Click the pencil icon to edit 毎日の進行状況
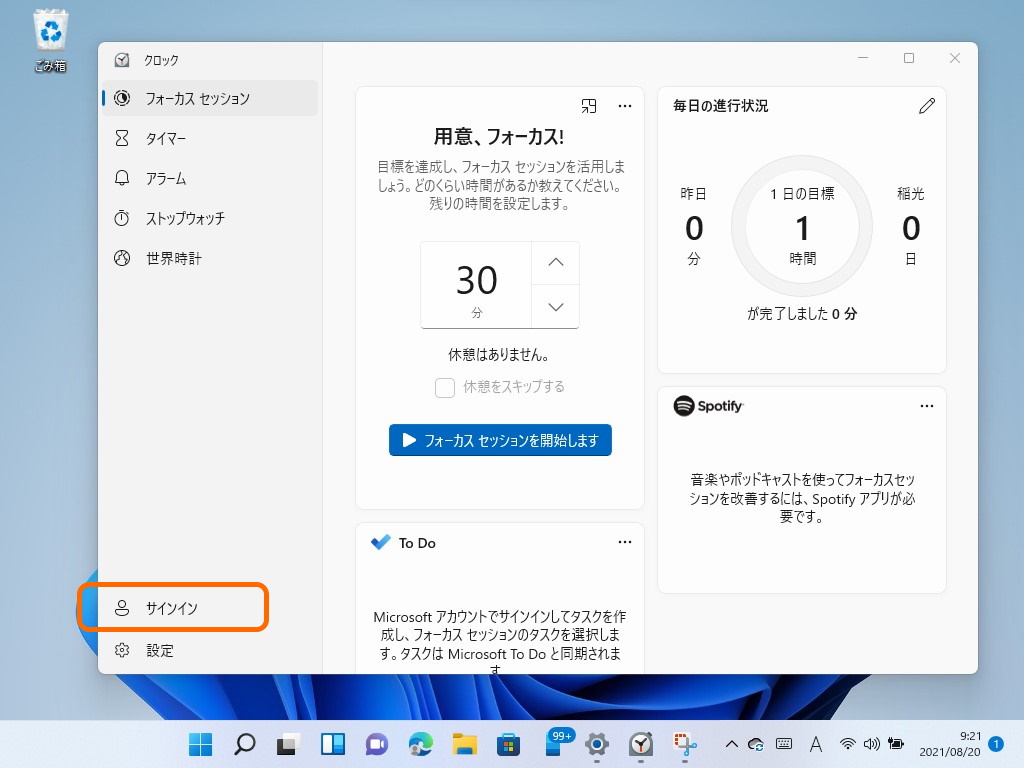Image resolution: width=1024 pixels, height=768 pixels. (927, 104)
